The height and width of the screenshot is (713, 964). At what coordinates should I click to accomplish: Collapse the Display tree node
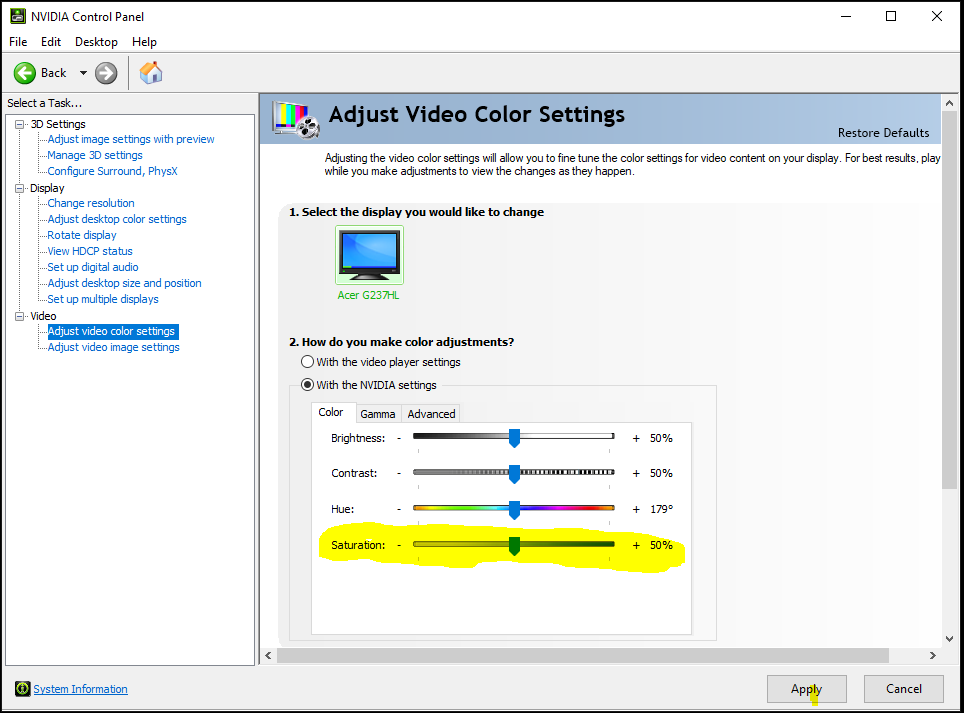tap(20, 188)
